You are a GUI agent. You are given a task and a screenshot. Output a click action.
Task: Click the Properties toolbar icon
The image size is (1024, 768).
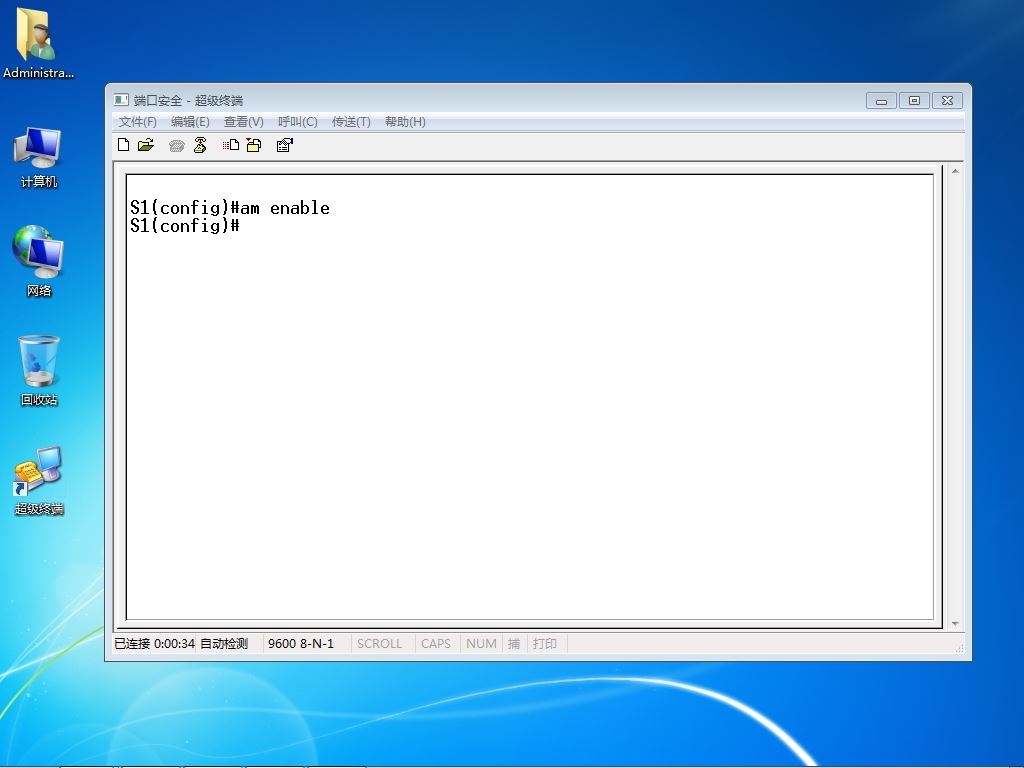coord(285,145)
